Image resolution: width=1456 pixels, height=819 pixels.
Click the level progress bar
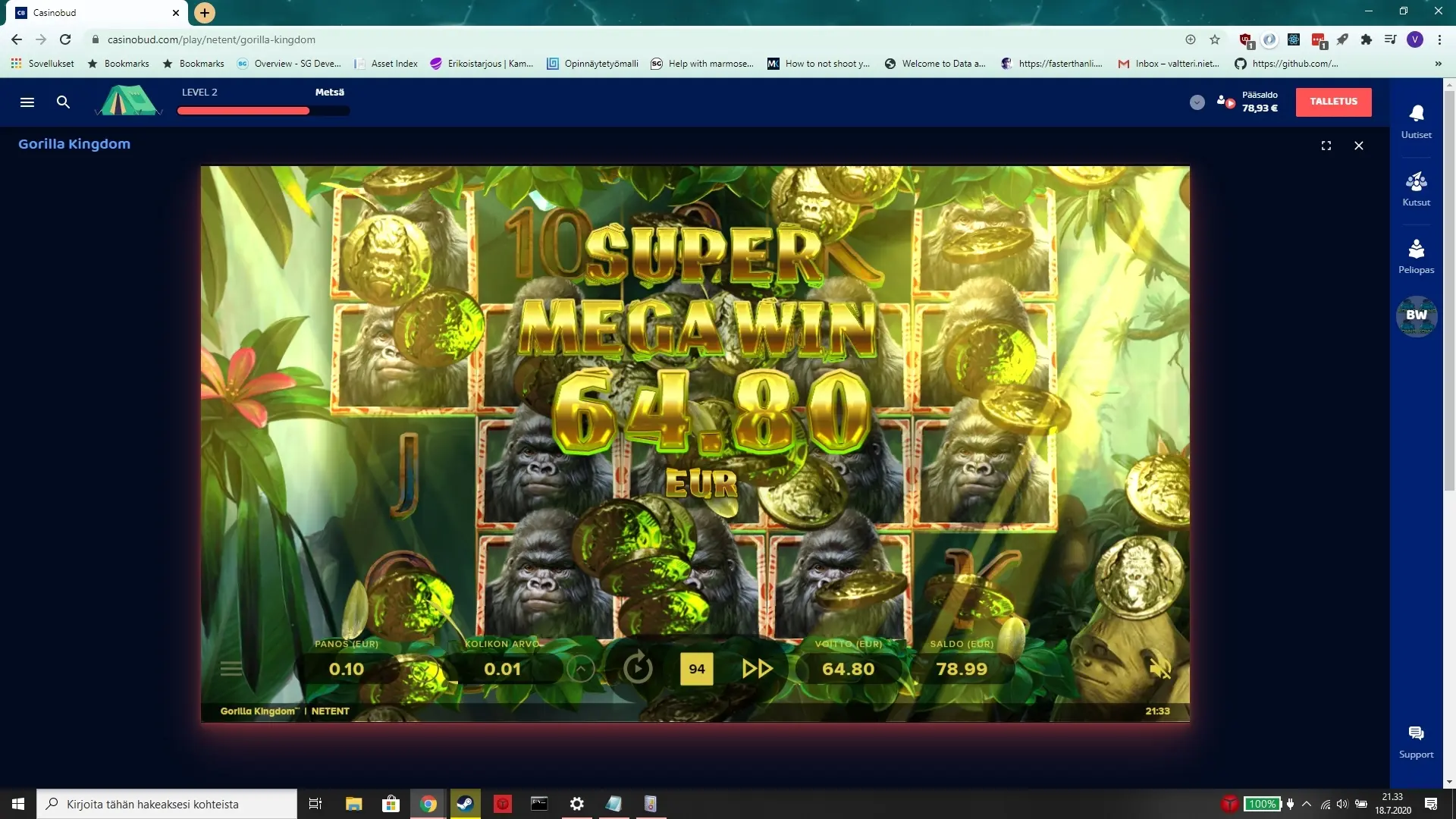[263, 111]
